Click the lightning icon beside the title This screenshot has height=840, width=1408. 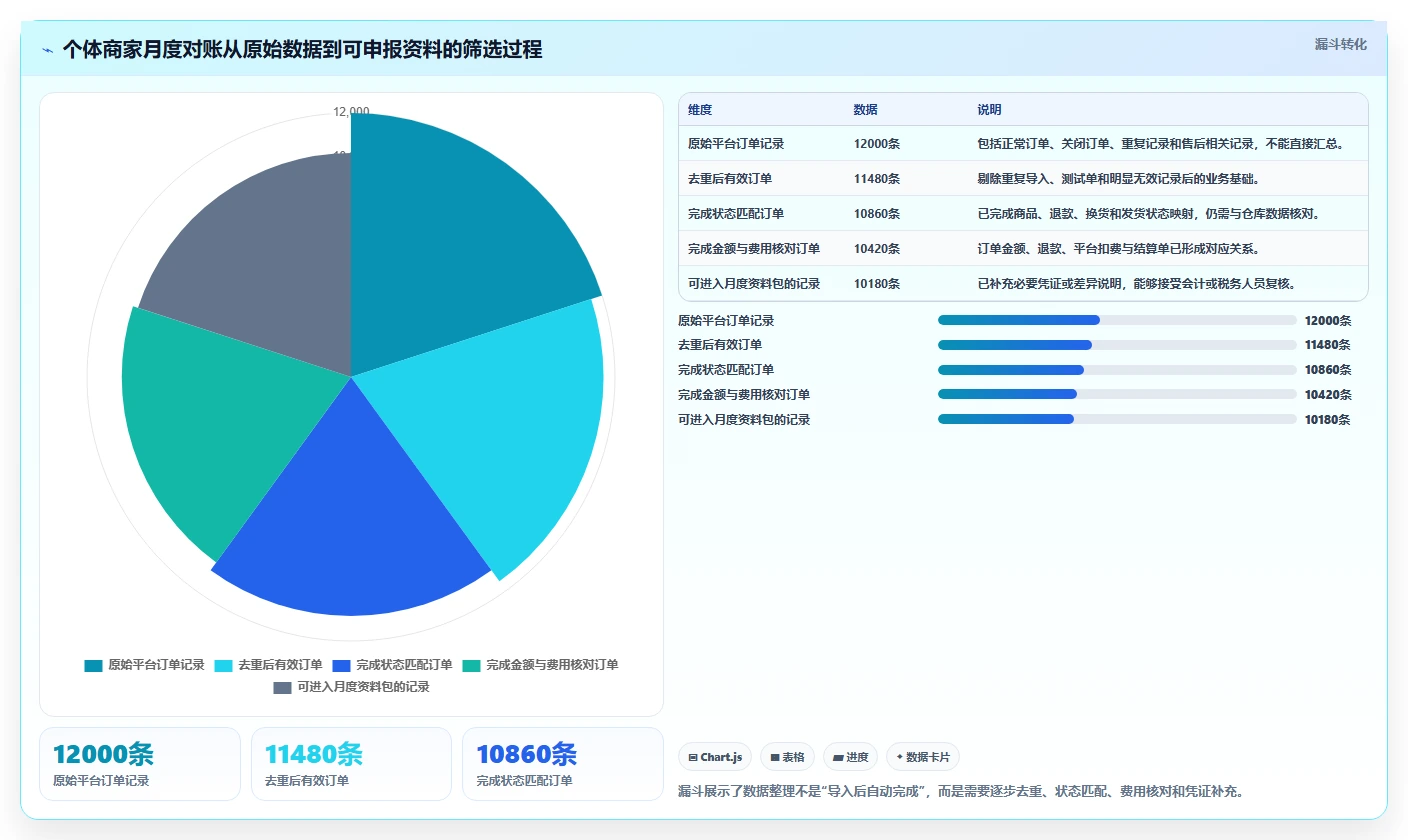[48, 50]
